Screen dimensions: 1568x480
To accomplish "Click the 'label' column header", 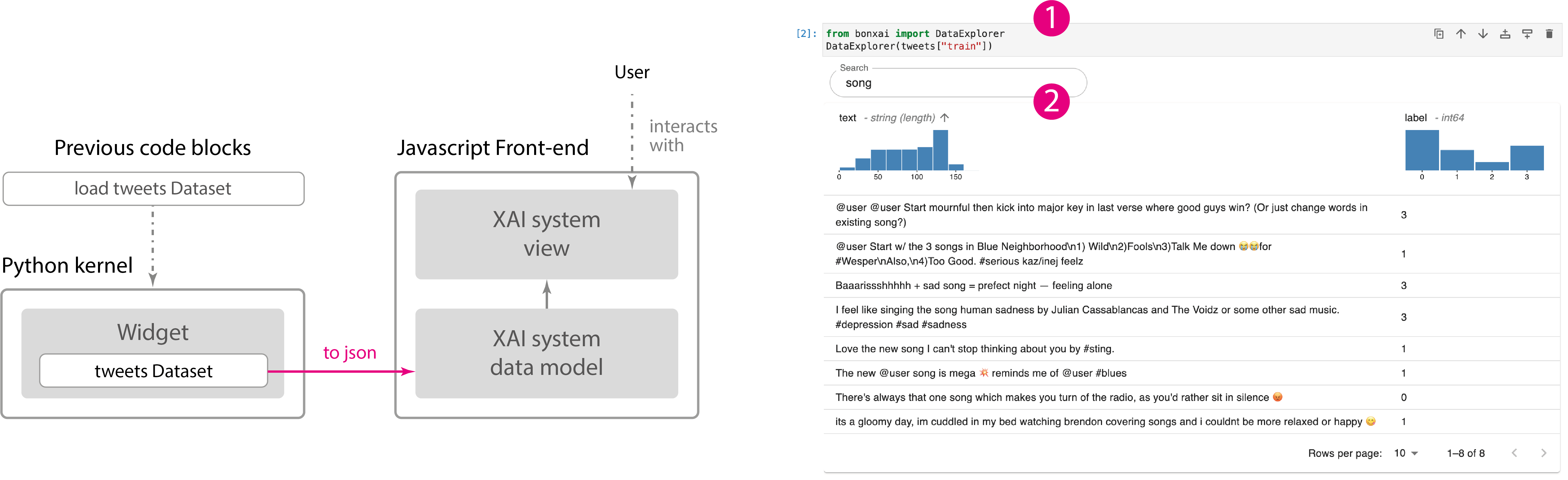I will (1415, 118).
